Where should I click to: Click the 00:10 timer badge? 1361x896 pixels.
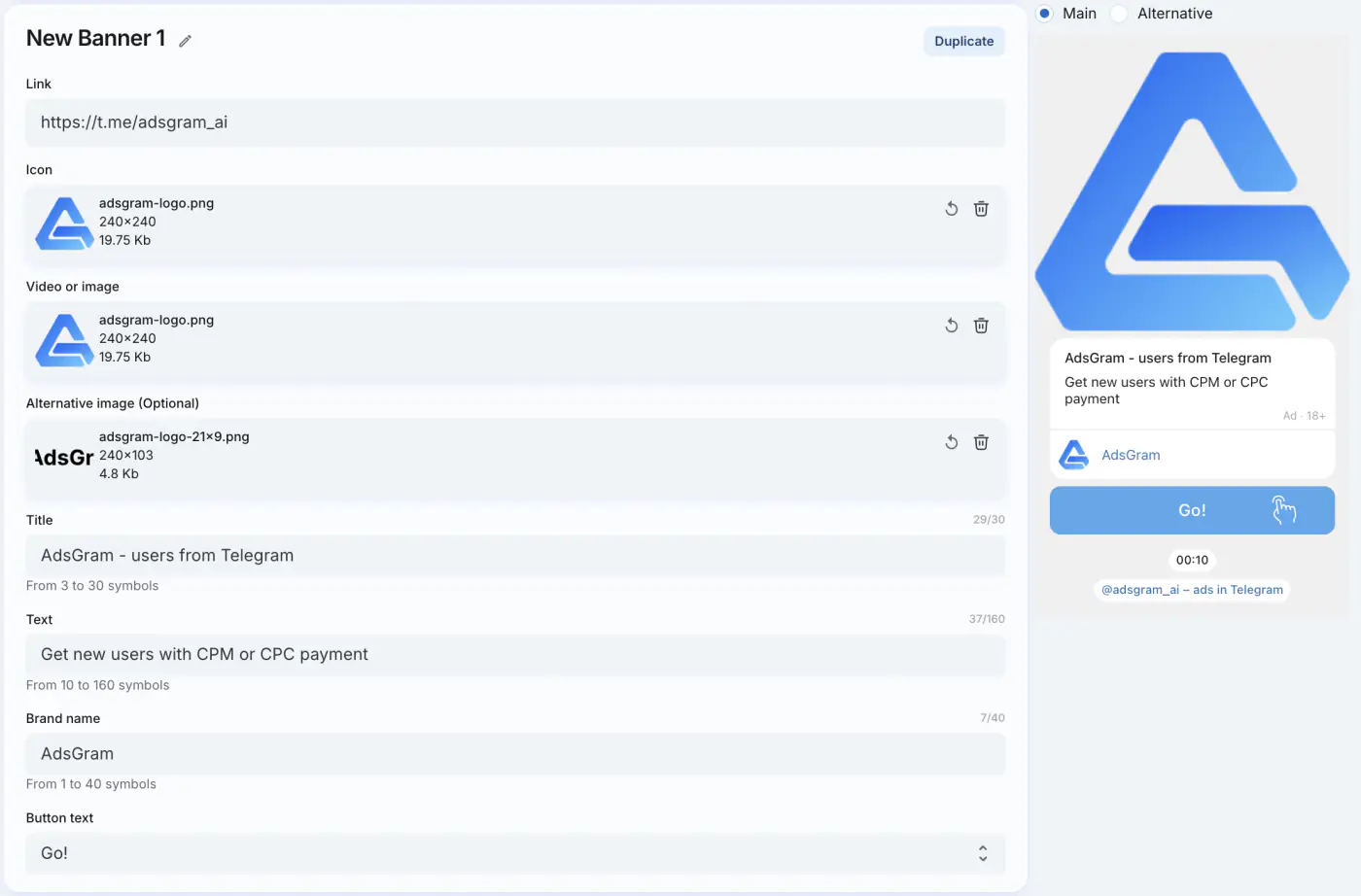click(1192, 560)
